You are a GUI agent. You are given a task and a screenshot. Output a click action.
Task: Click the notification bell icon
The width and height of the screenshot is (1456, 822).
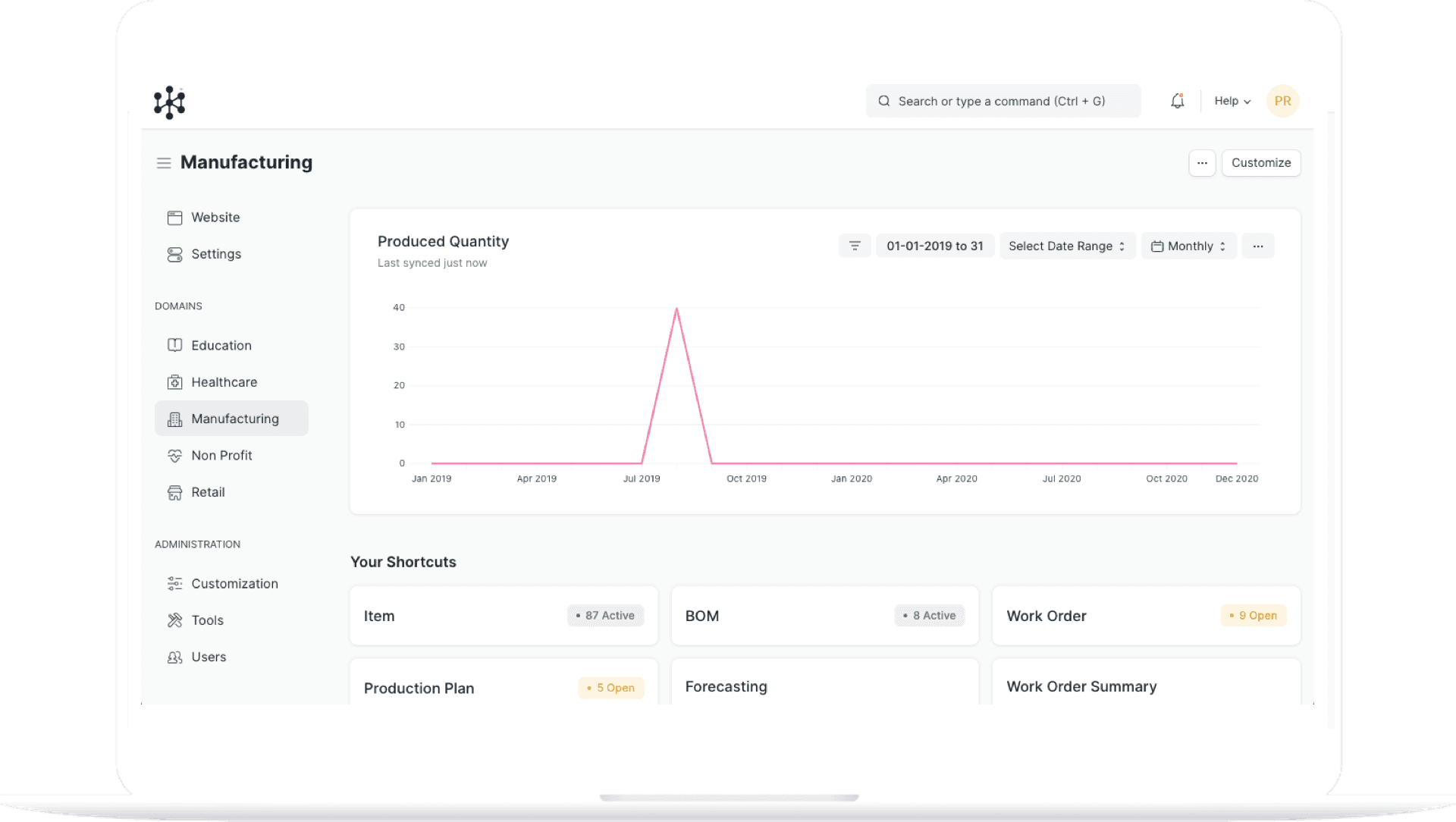click(x=1177, y=101)
